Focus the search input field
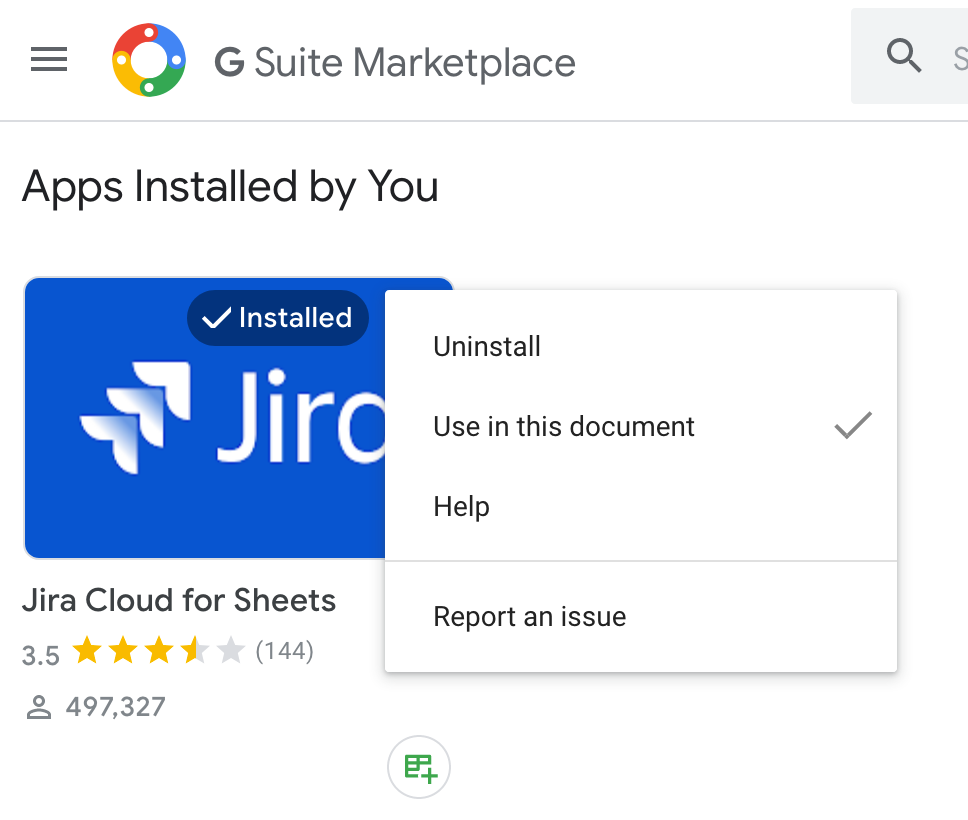This screenshot has width=968, height=820. coord(909,56)
